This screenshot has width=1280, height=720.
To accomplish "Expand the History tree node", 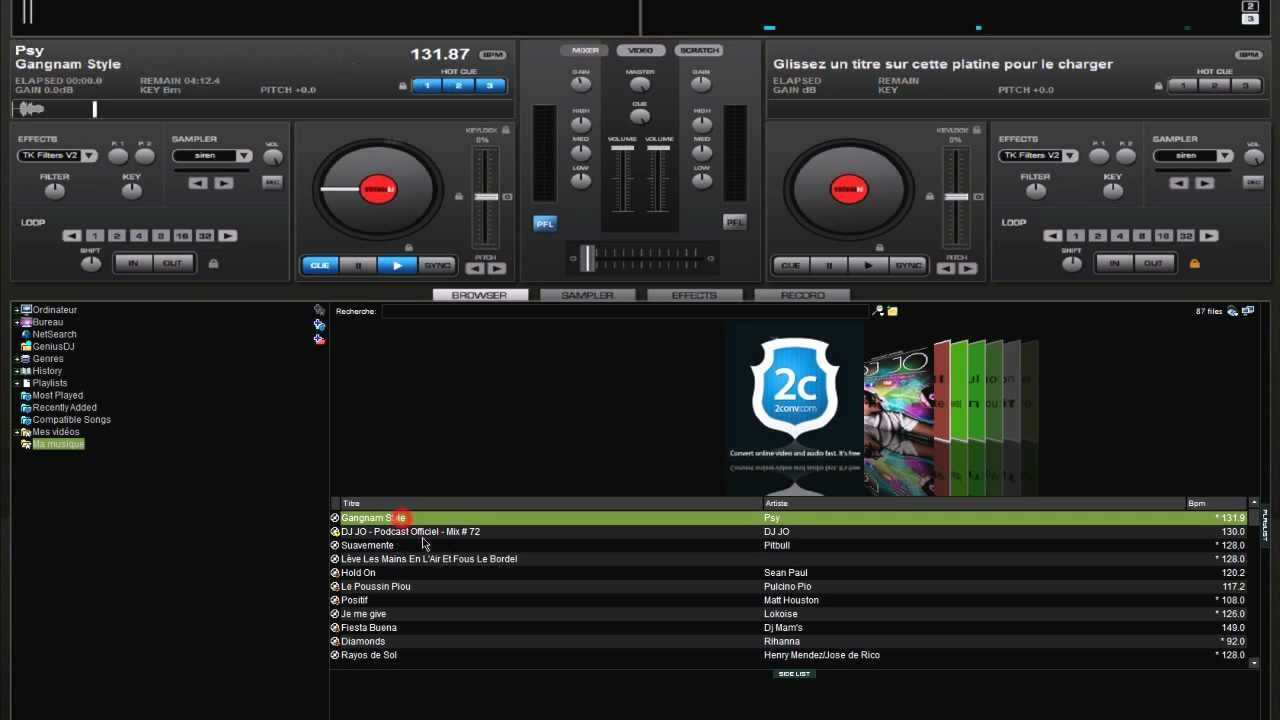I will coord(17,371).
